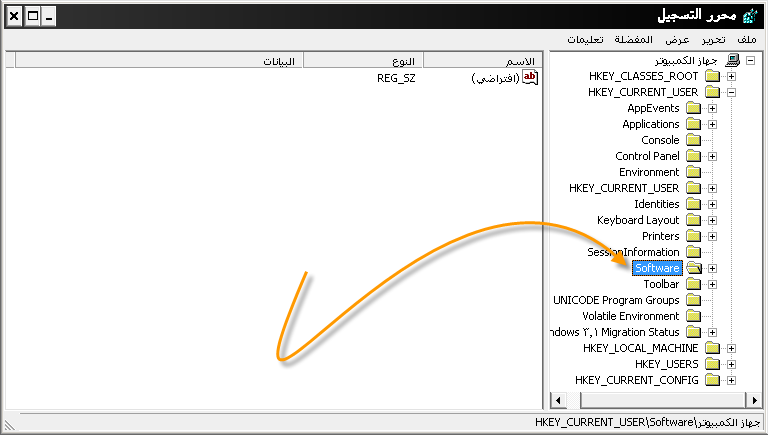Expand the Toolbar key
The image size is (768, 435).
coord(713,284)
